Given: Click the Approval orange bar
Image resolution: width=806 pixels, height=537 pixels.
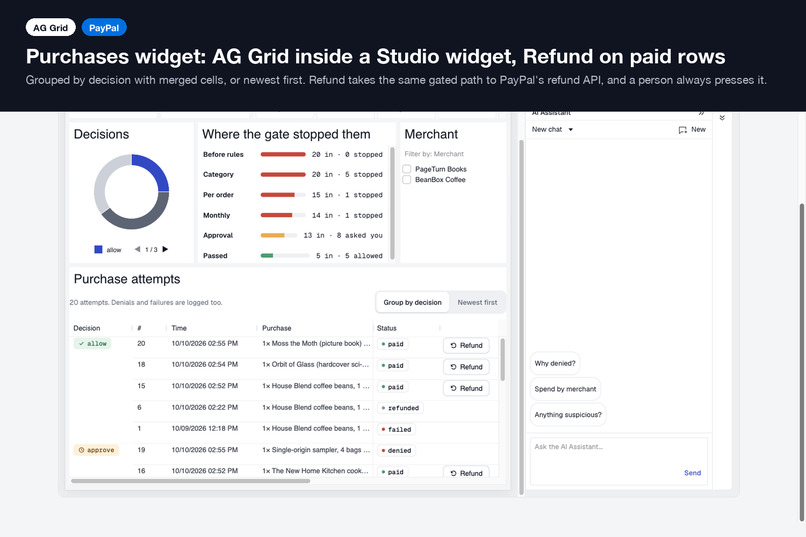Looking at the screenshot, I should click(x=272, y=235).
